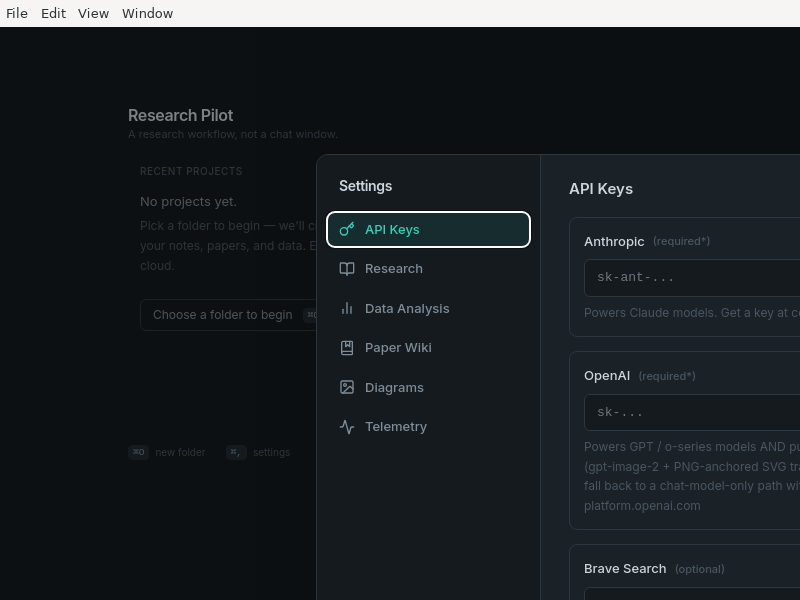Screen dimensions: 800x600
Task: Select the API Keys settings tab
Action: 429,230
